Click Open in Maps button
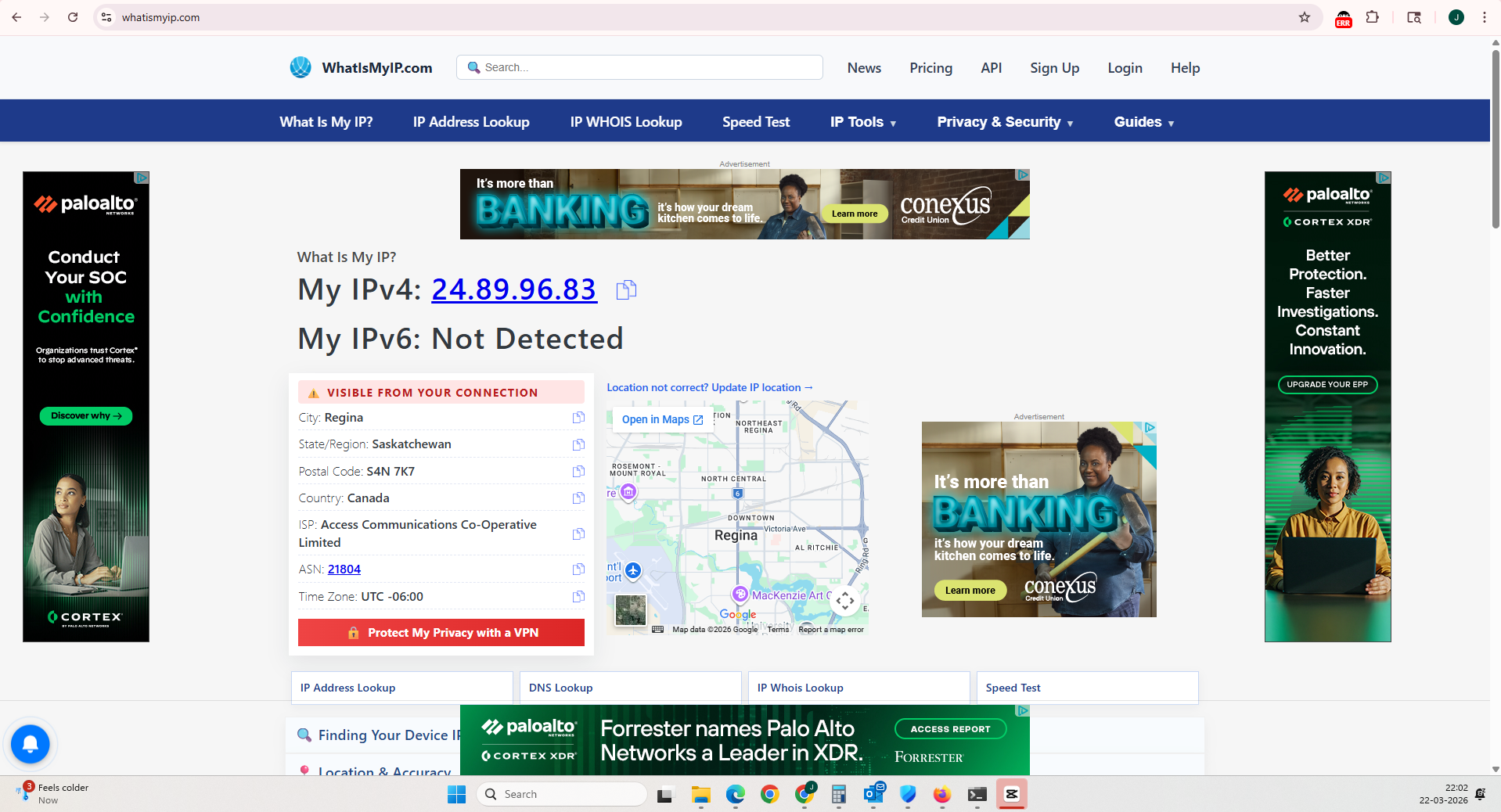This screenshot has height=812, width=1501. pyautogui.click(x=662, y=420)
